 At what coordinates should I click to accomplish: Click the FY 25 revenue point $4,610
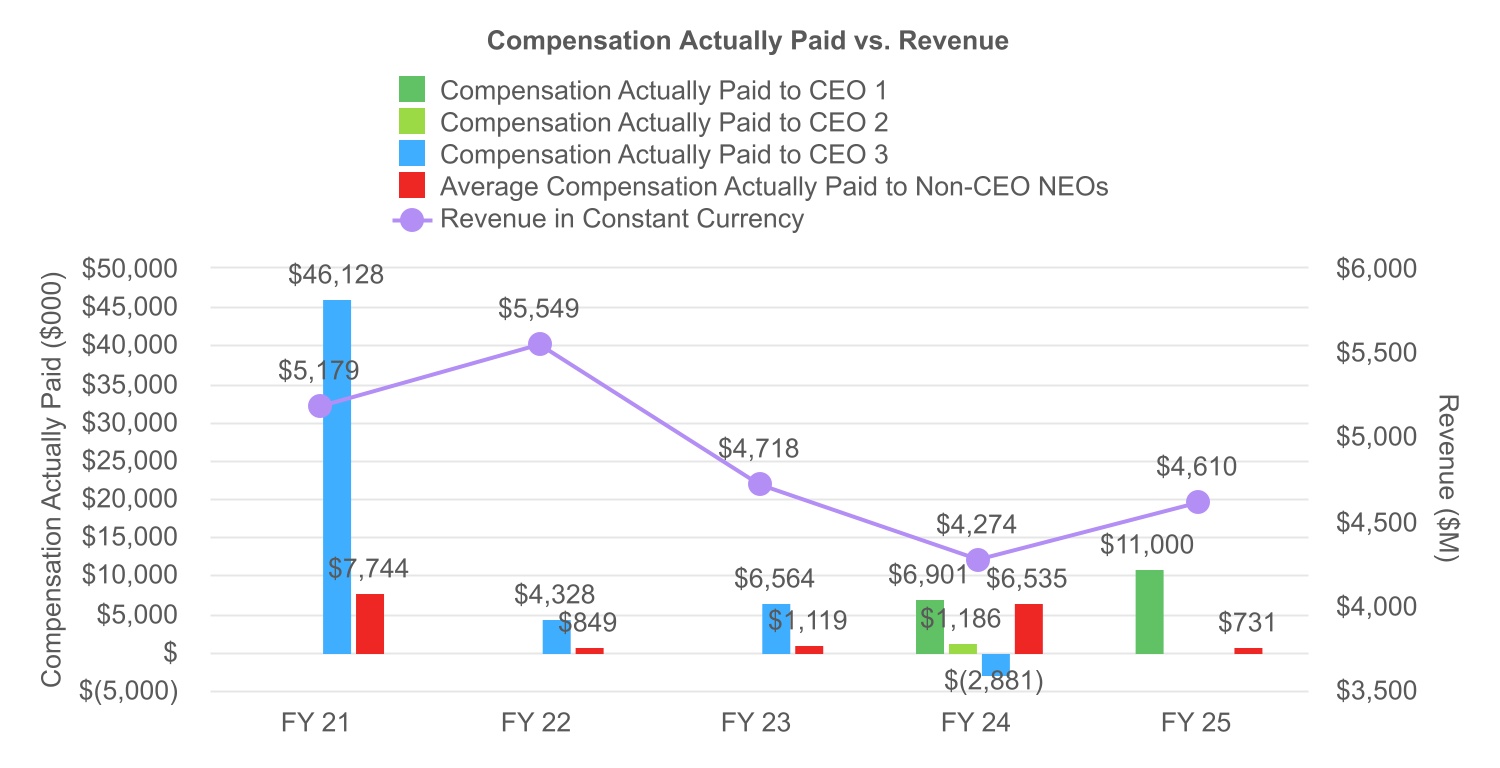[x=1199, y=502]
